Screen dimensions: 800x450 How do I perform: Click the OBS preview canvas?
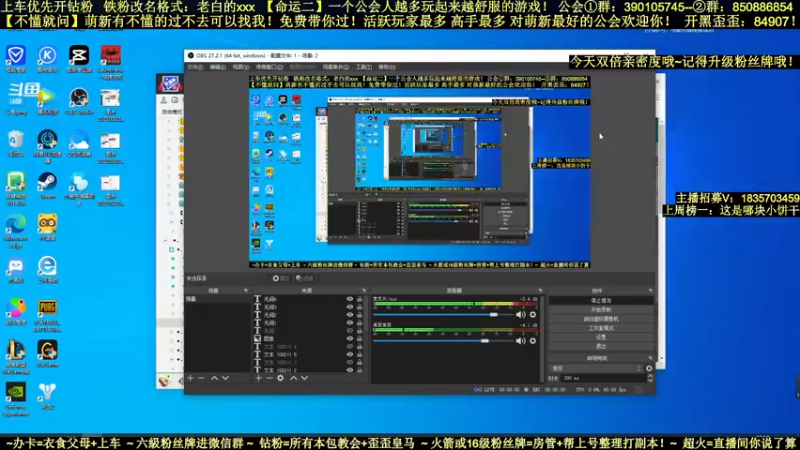pyautogui.click(x=419, y=171)
